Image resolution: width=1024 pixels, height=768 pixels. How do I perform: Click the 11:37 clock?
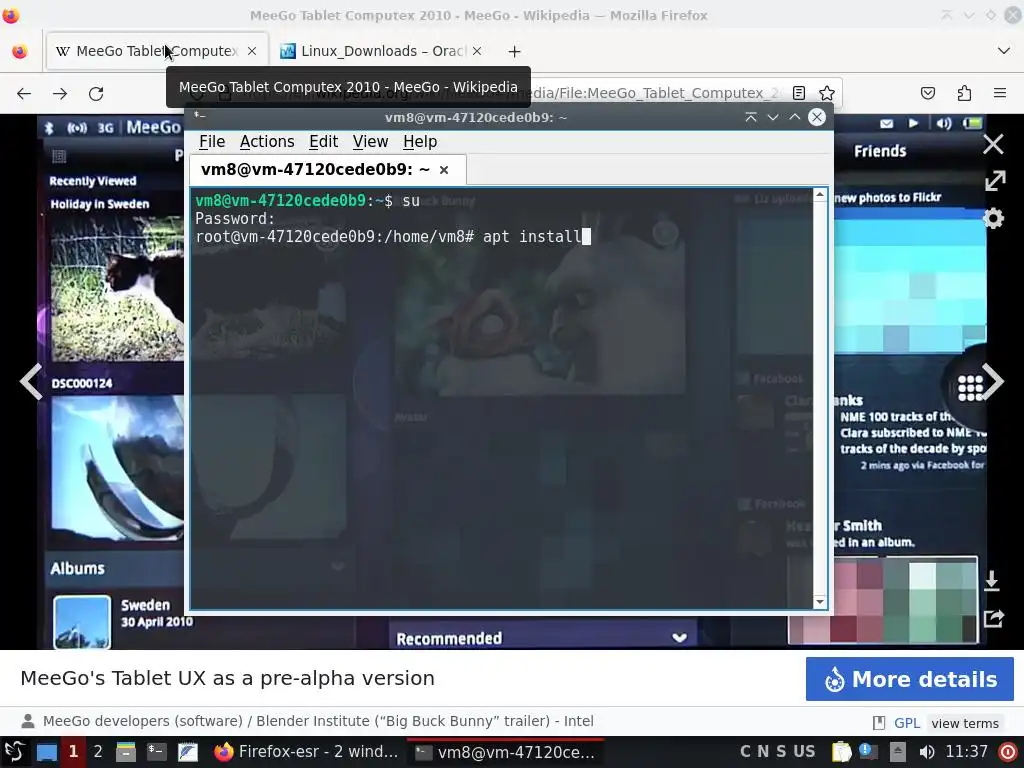pyautogui.click(x=967, y=752)
